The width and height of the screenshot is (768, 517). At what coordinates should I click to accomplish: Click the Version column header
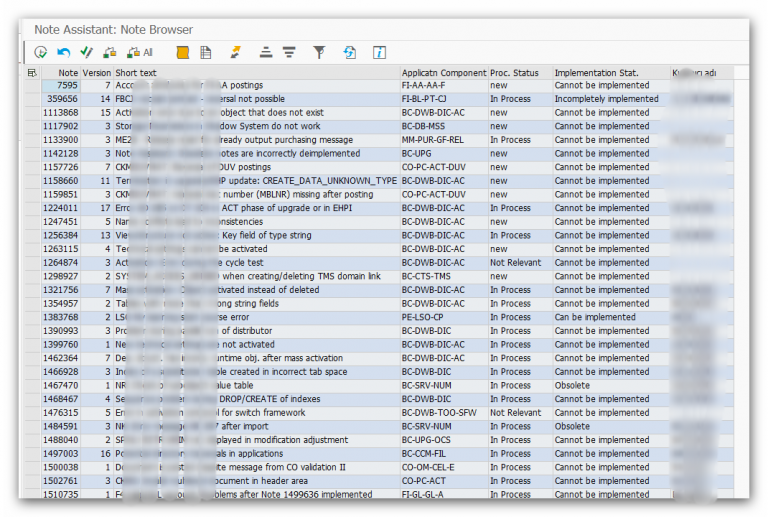coord(96,73)
